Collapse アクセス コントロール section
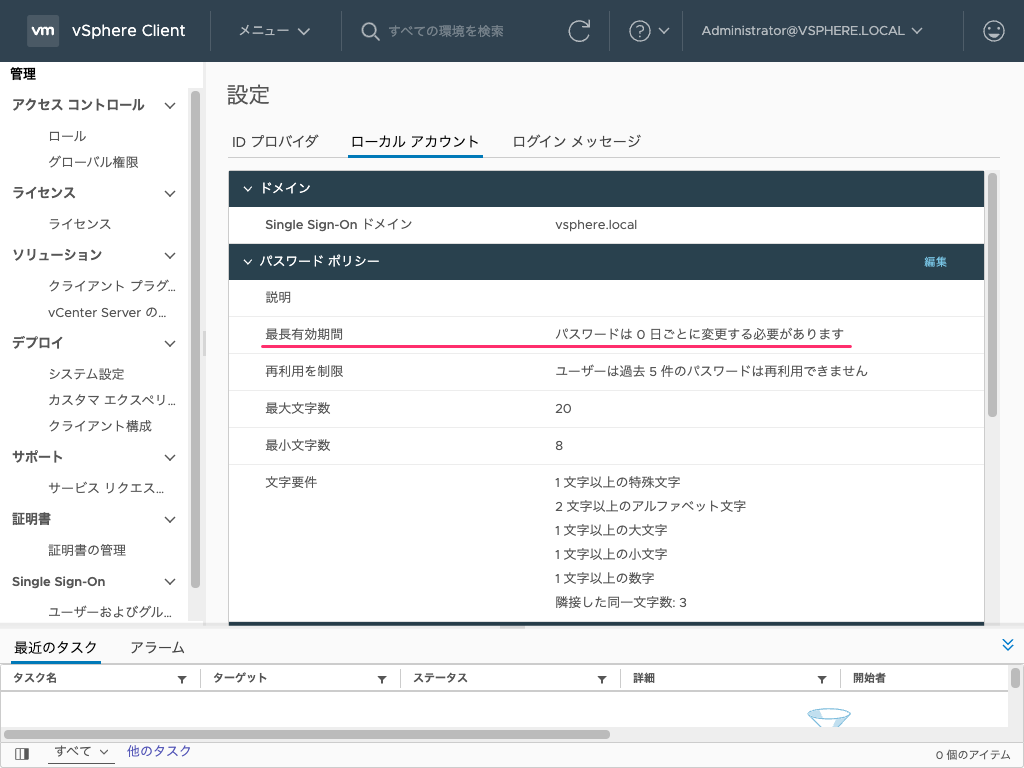 point(170,106)
